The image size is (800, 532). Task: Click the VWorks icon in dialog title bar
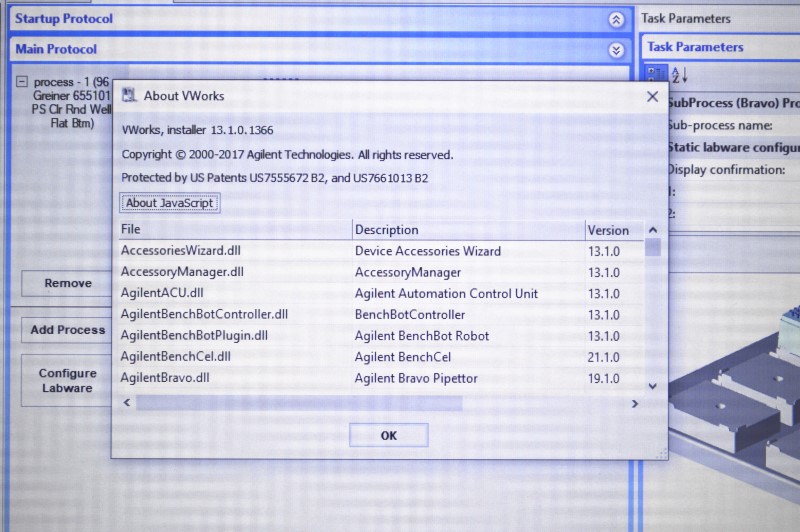click(129, 96)
